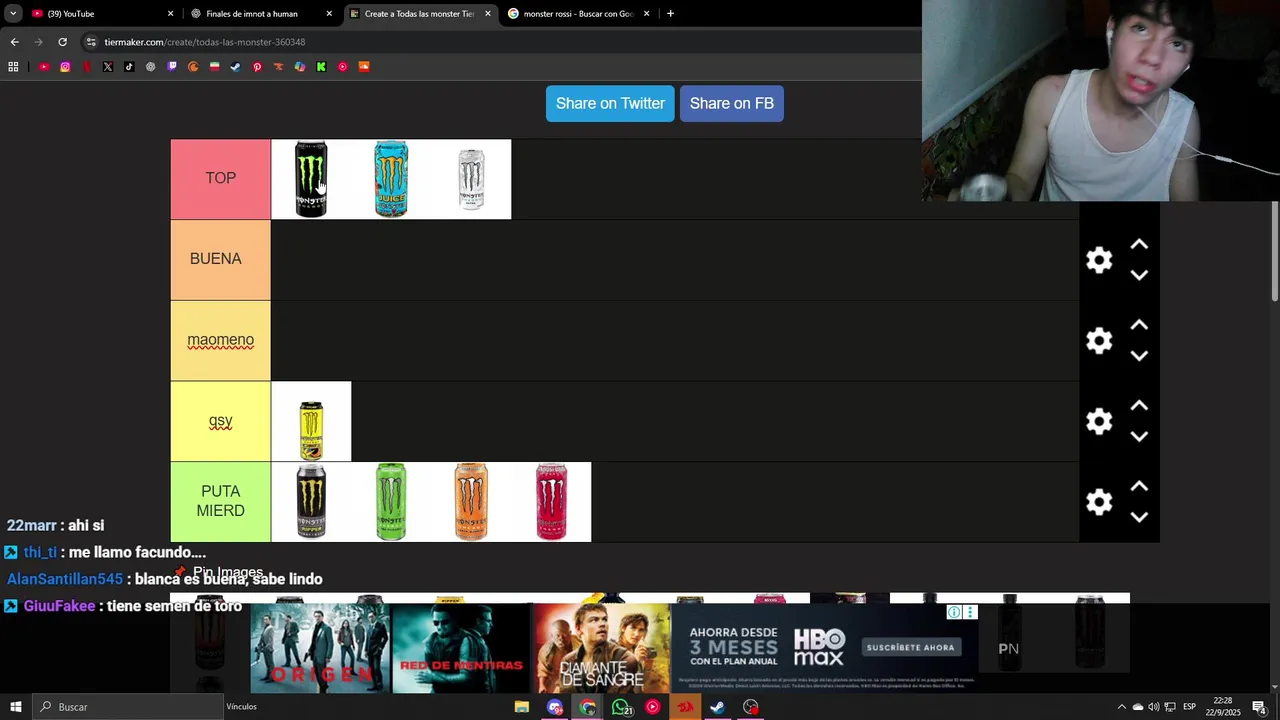Open a new browser tab
The height and width of the screenshot is (720, 1280).
coord(670,14)
